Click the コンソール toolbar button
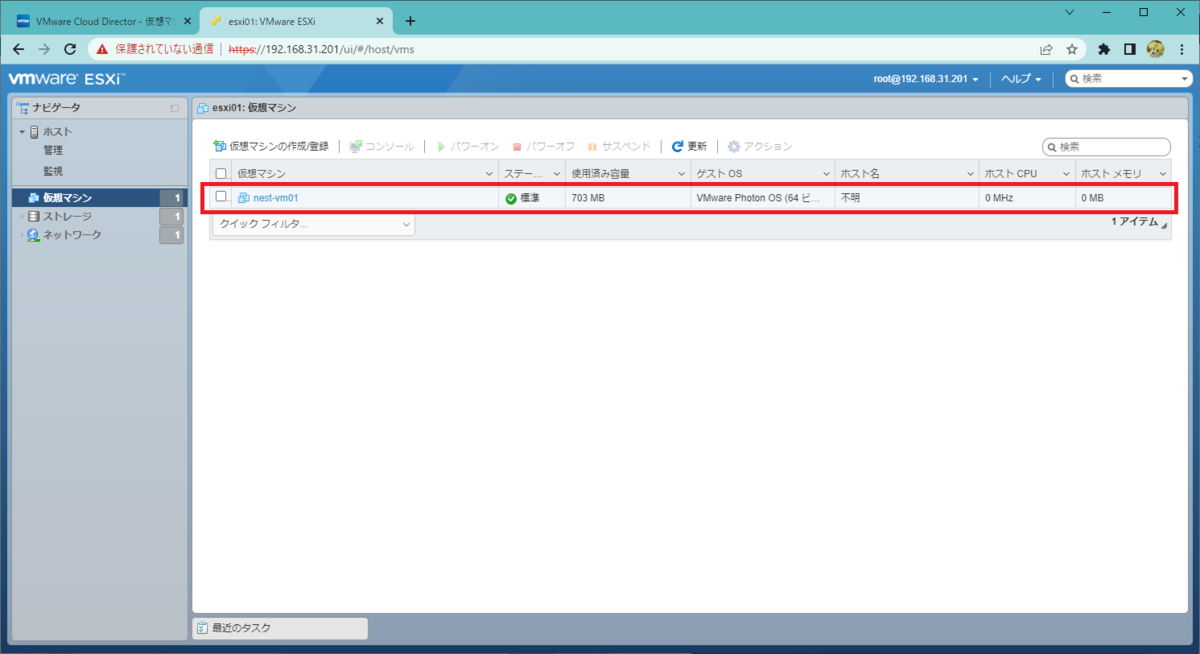Screen dimensions: 1200x654 click(x=381, y=146)
